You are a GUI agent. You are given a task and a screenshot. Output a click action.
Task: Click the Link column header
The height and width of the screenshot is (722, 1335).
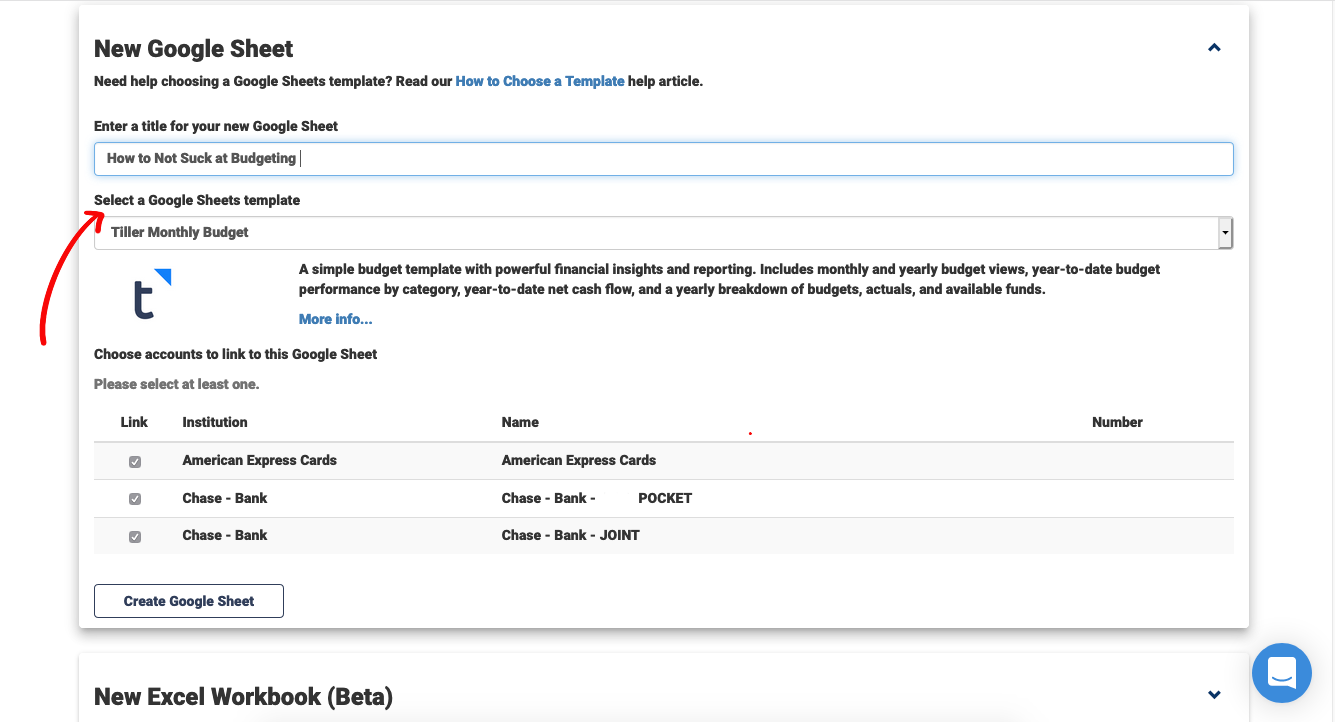point(134,422)
